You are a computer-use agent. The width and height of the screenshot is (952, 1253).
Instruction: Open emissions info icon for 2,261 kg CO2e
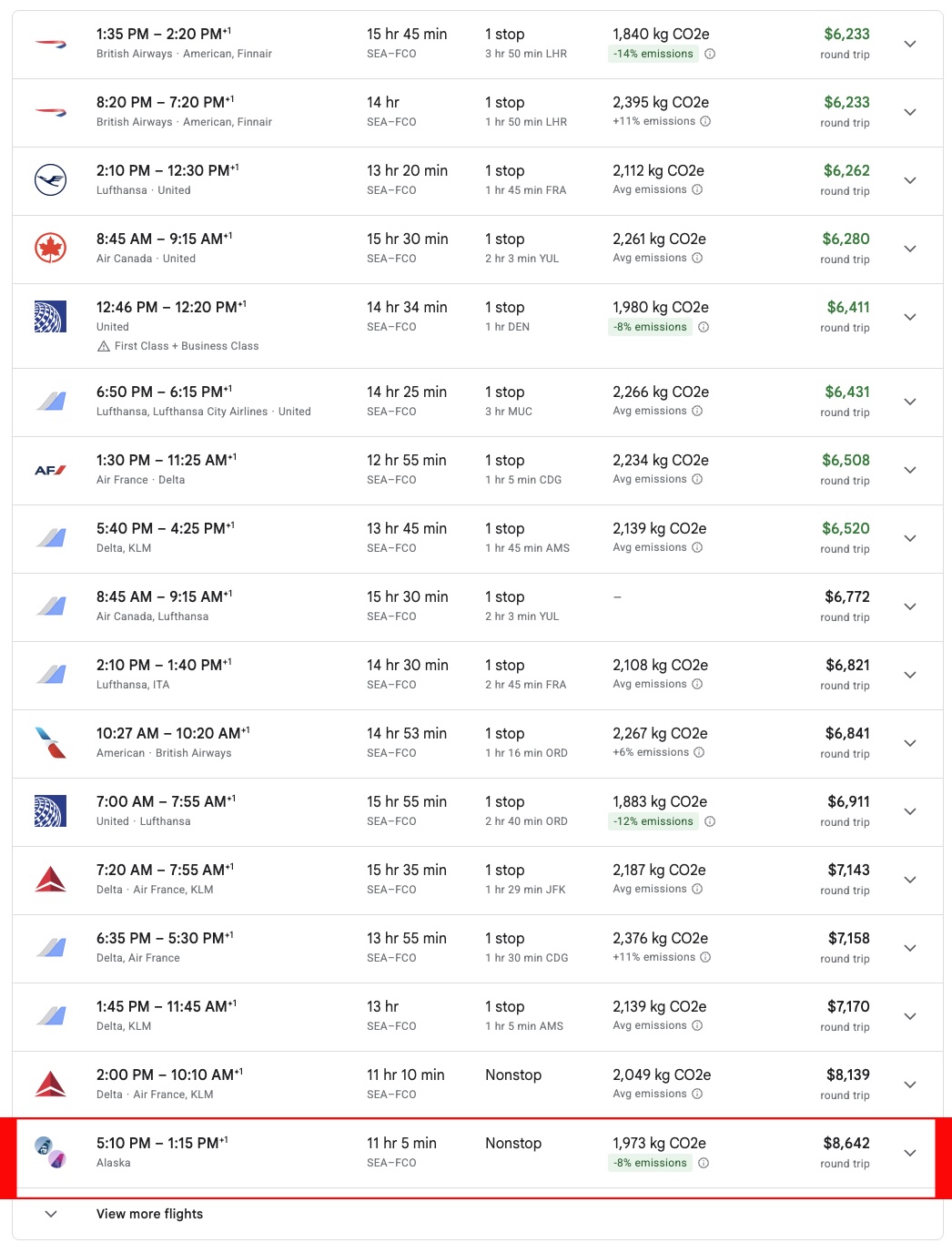[697, 258]
